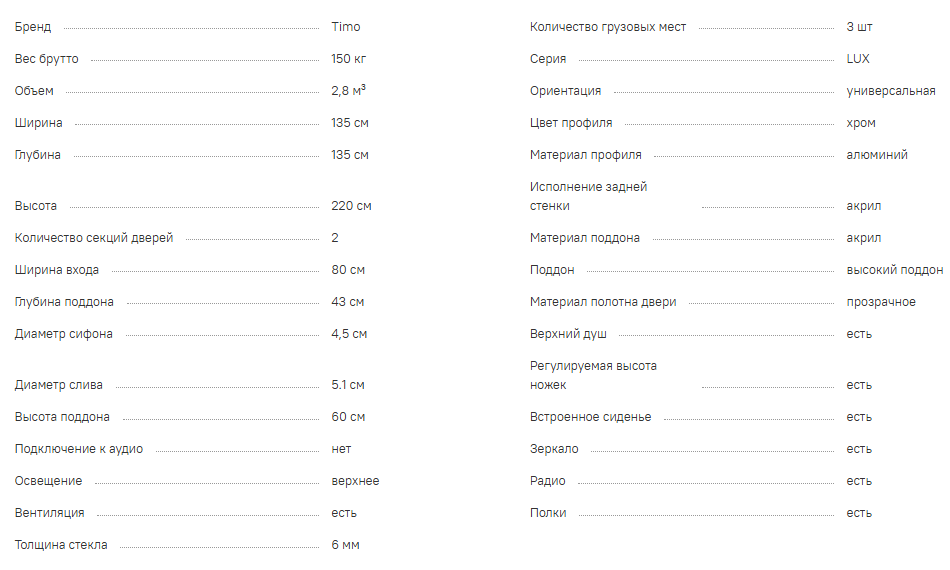950x570 pixels.
Task: Click the алюминий profile material value
Action: 877,155
